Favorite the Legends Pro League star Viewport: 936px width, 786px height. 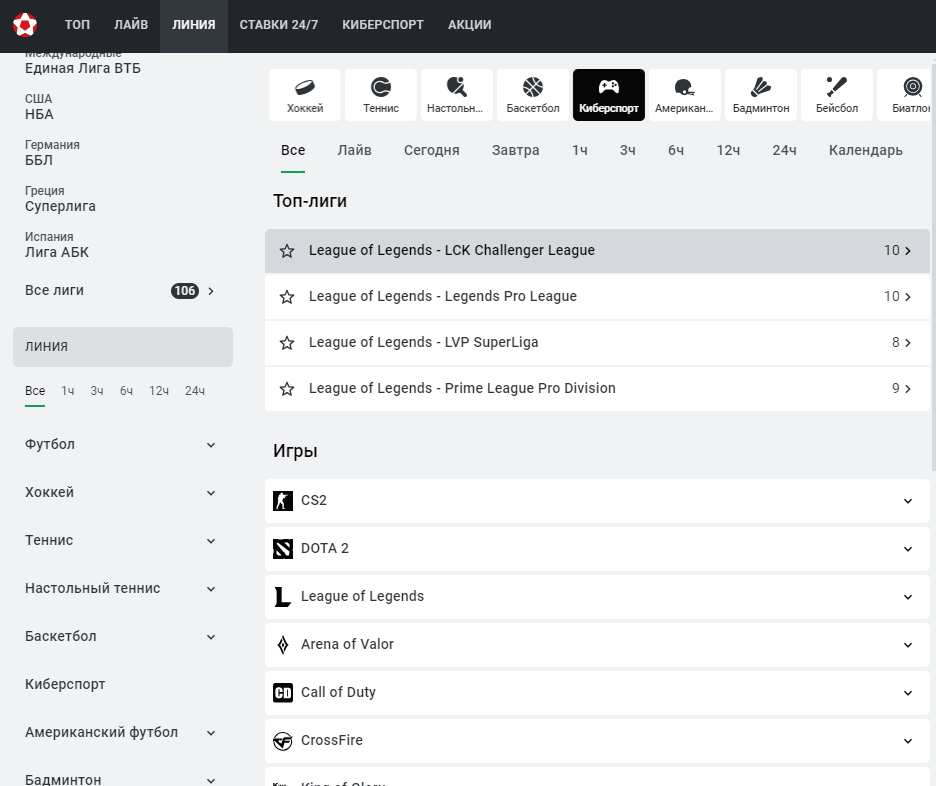coord(287,297)
